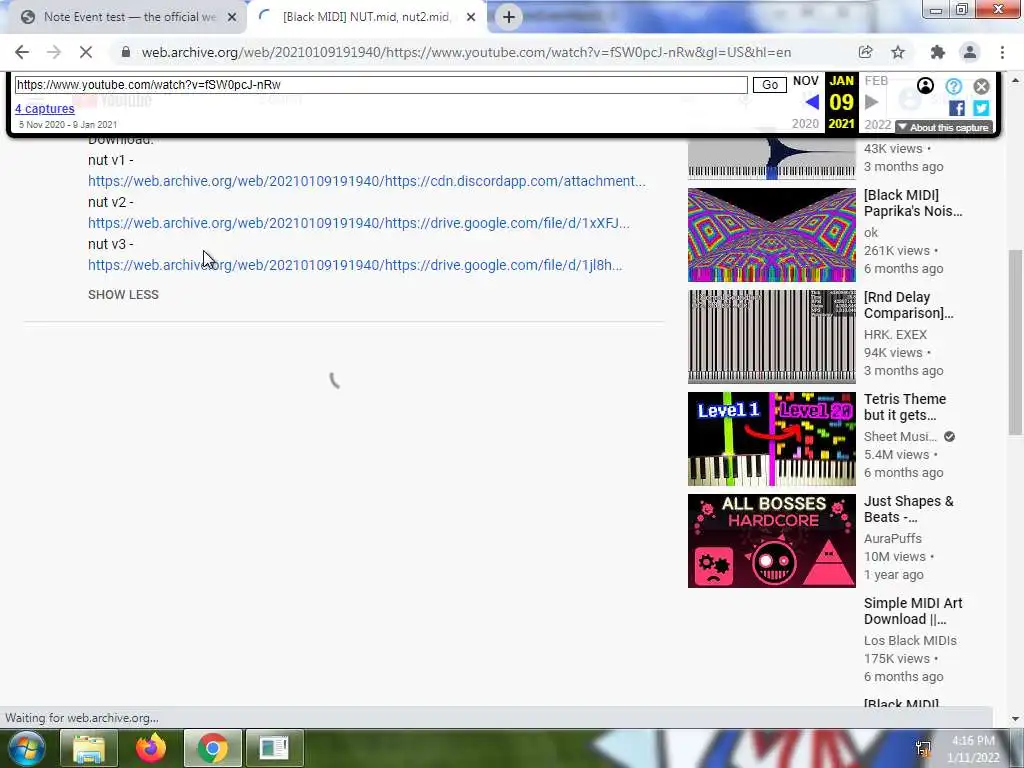Viewport: 1024px width, 768px height.
Task: Go back using the browser back arrow
Action: 22,52
